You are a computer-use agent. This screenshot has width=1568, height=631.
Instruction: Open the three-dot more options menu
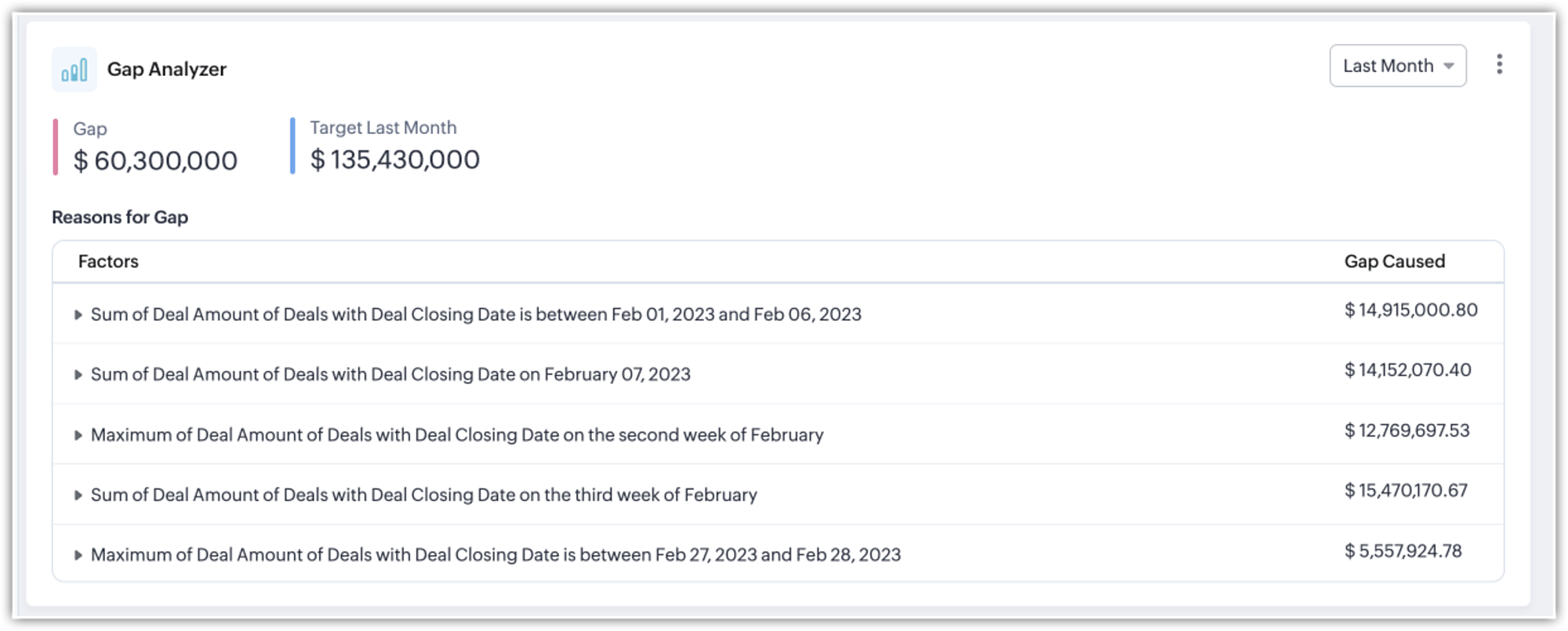pos(1499,64)
